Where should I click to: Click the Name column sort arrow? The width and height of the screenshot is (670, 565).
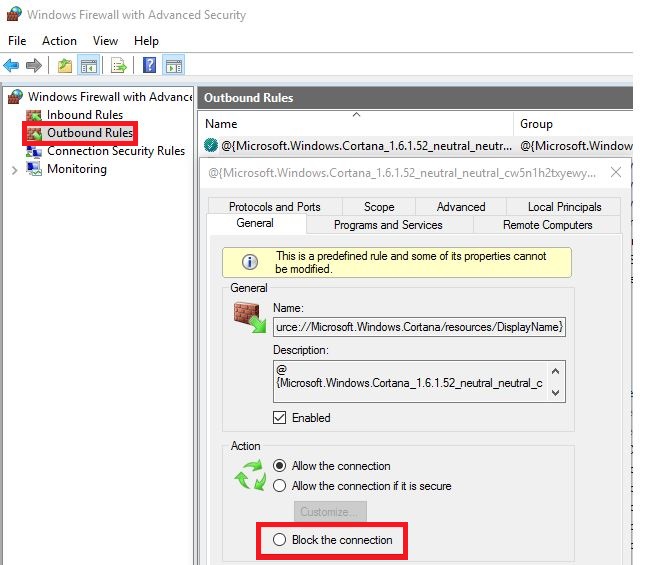coord(356,115)
